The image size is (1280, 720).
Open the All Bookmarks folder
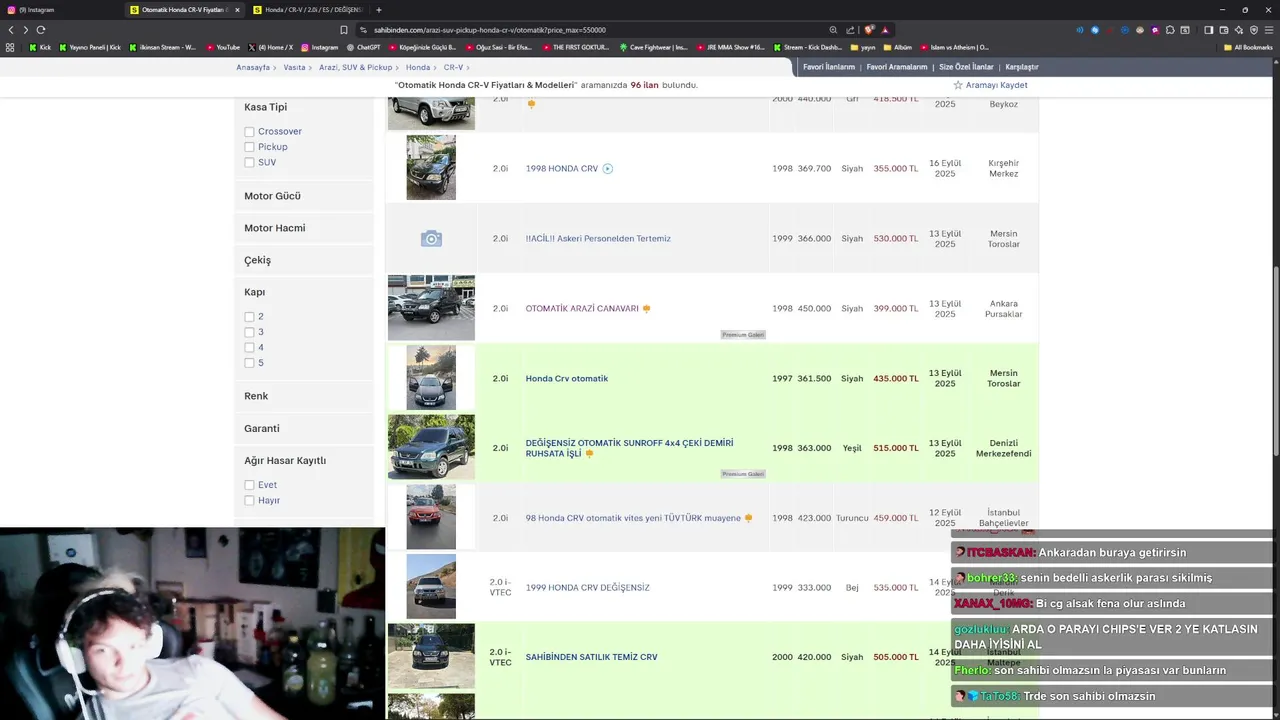coord(1248,47)
